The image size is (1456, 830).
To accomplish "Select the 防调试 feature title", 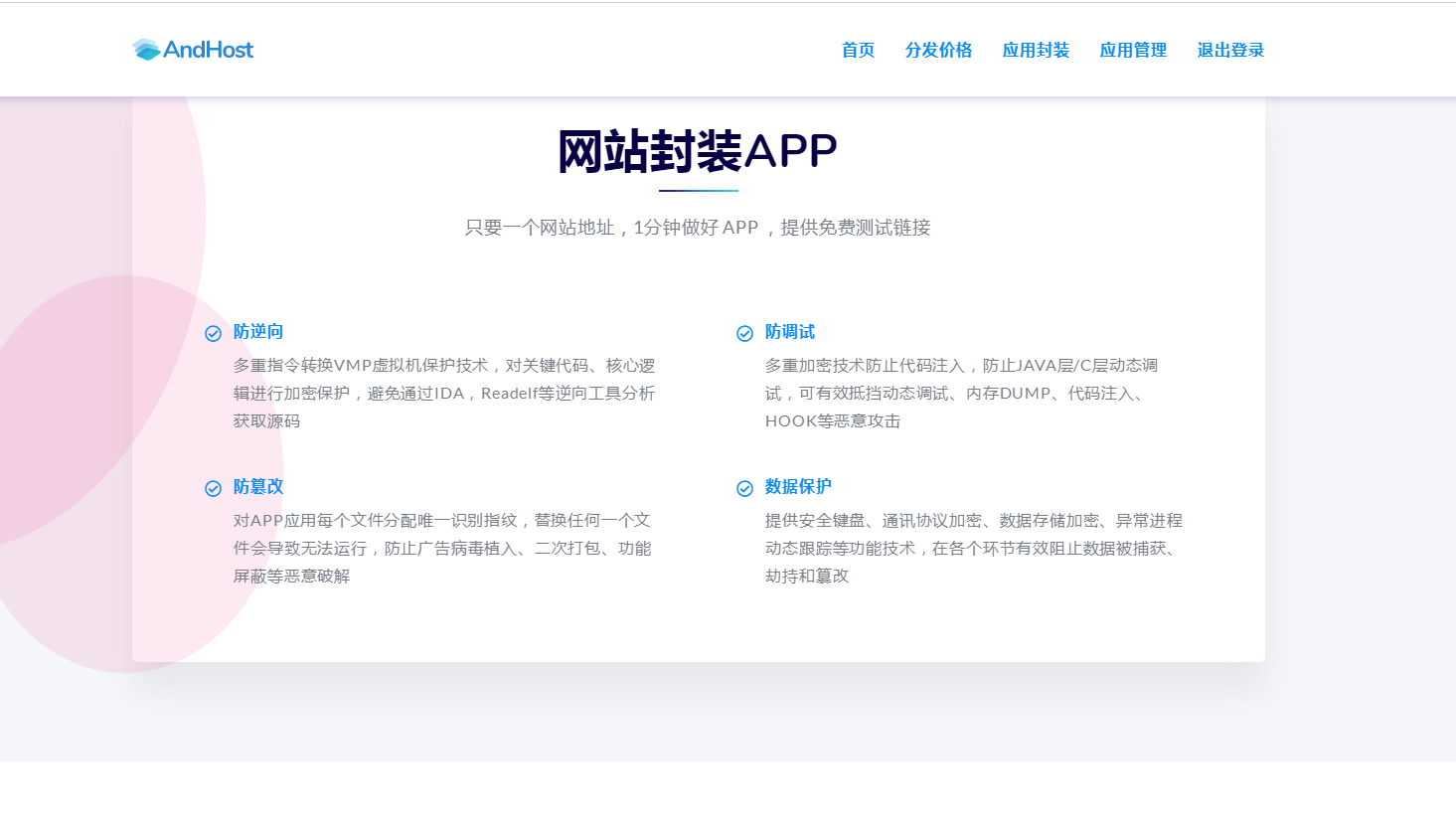I will click(x=790, y=332).
